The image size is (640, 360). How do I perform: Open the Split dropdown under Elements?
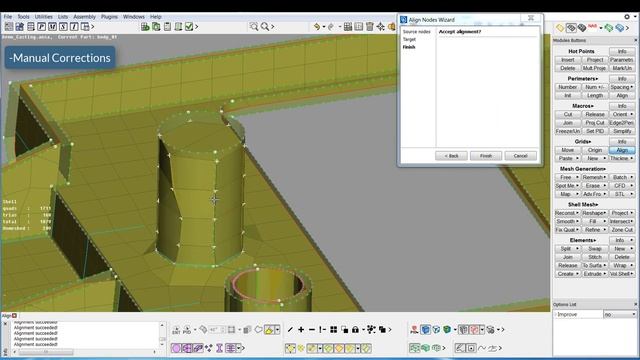click(x=567, y=248)
